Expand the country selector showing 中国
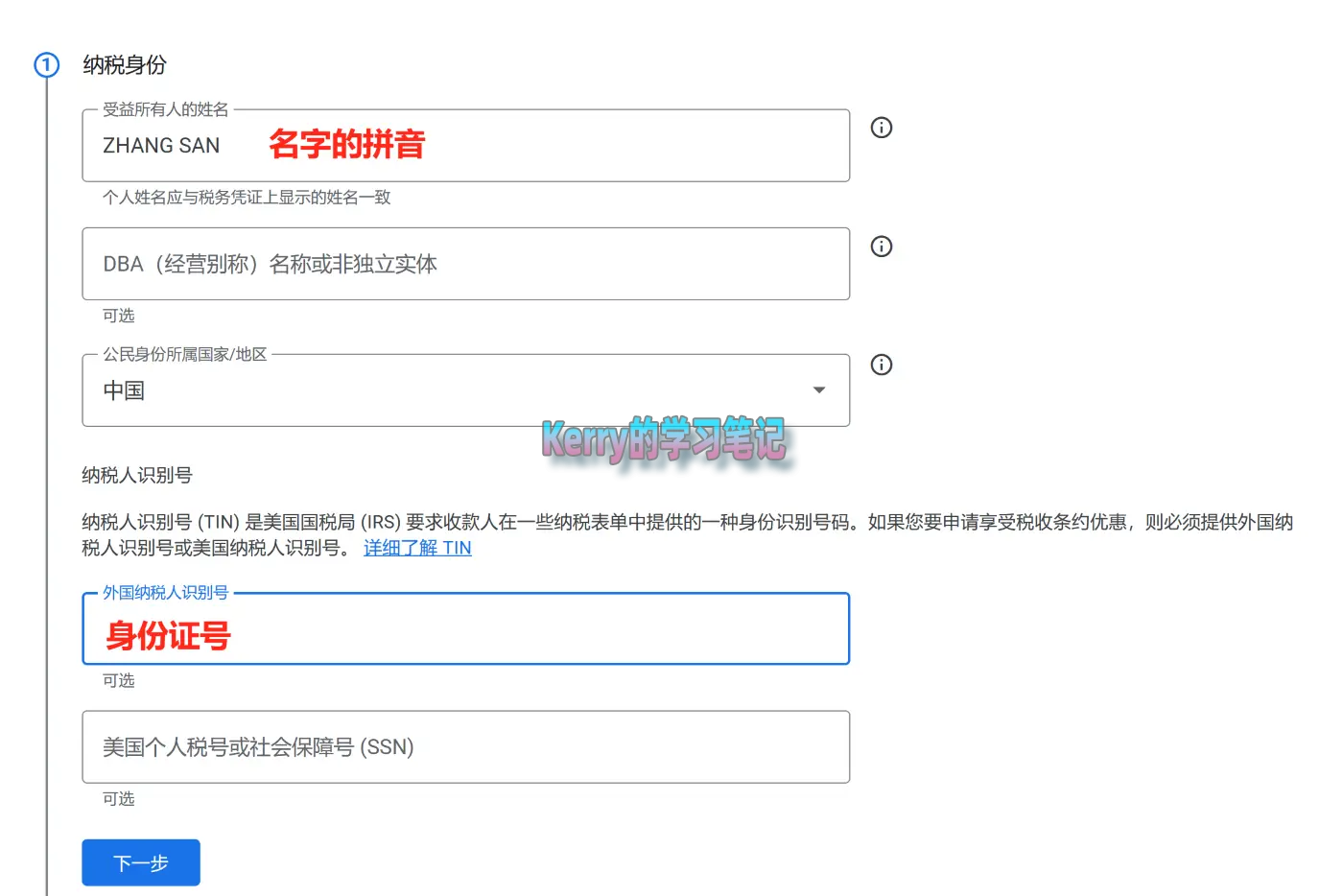This screenshot has height=896, width=1343. tap(465, 390)
